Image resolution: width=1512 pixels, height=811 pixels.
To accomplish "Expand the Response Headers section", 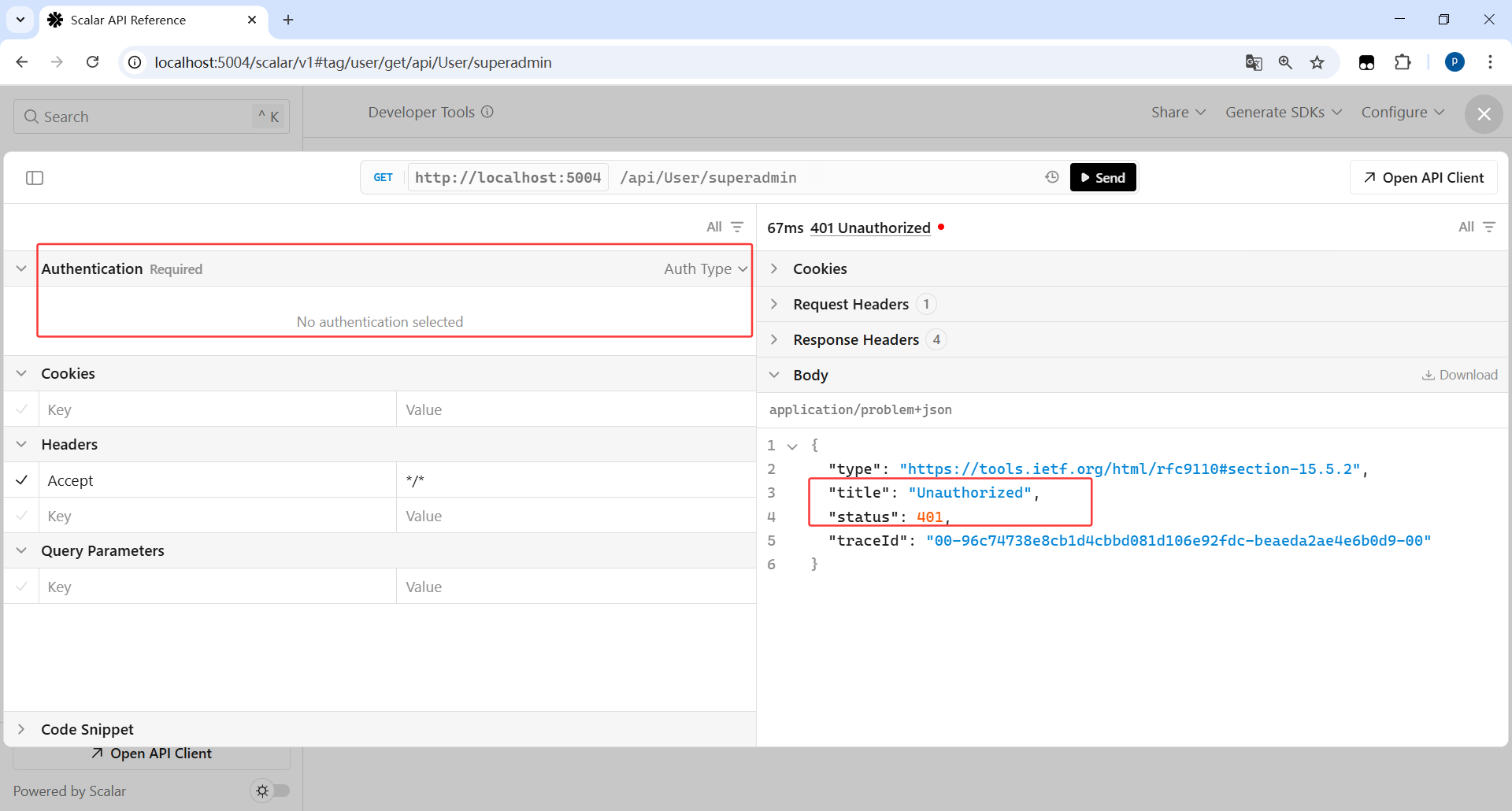I will [774, 339].
